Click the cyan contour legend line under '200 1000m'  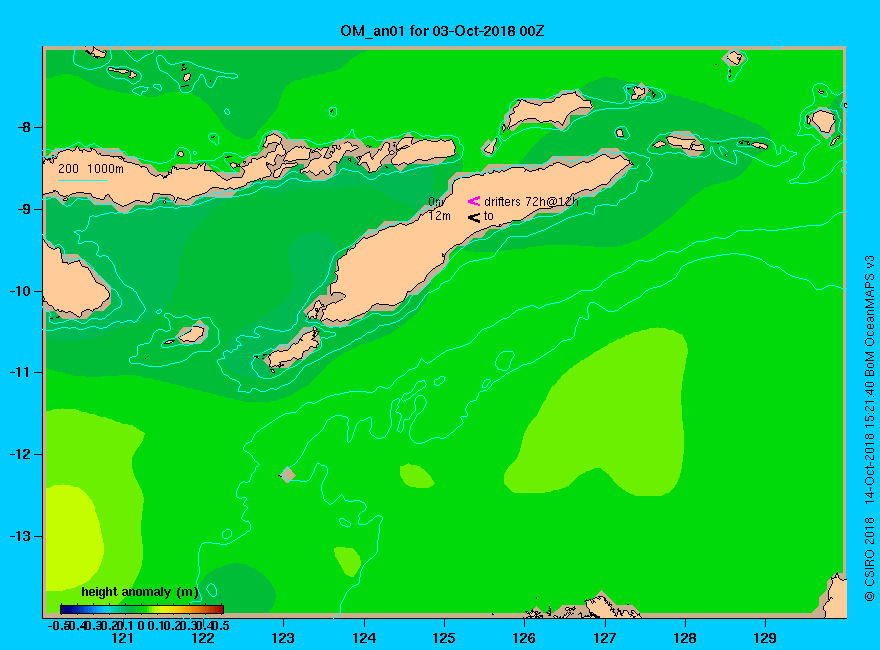click(82, 180)
